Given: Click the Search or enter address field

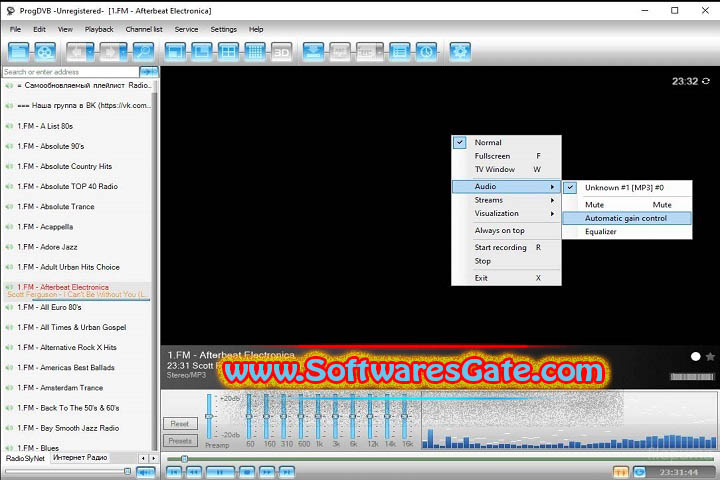Looking at the screenshot, I should point(71,72).
